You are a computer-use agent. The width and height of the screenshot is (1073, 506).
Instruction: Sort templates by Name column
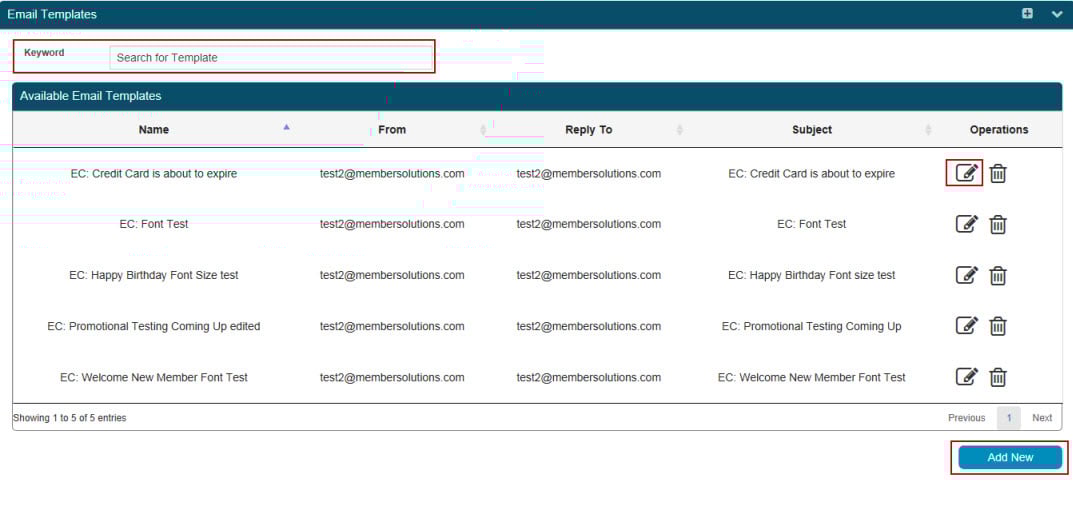click(154, 129)
